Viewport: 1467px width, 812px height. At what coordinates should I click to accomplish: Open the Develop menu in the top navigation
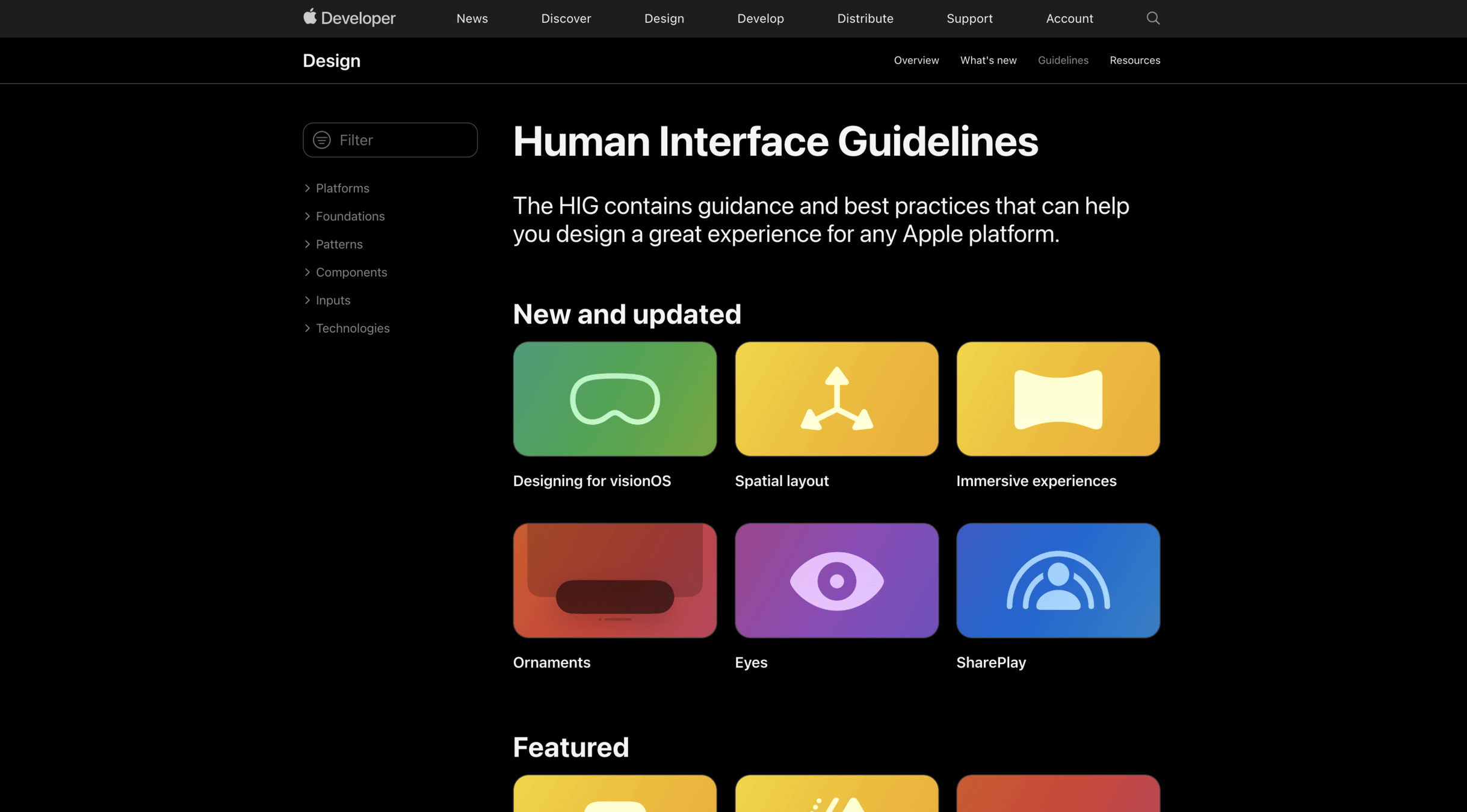tap(760, 18)
